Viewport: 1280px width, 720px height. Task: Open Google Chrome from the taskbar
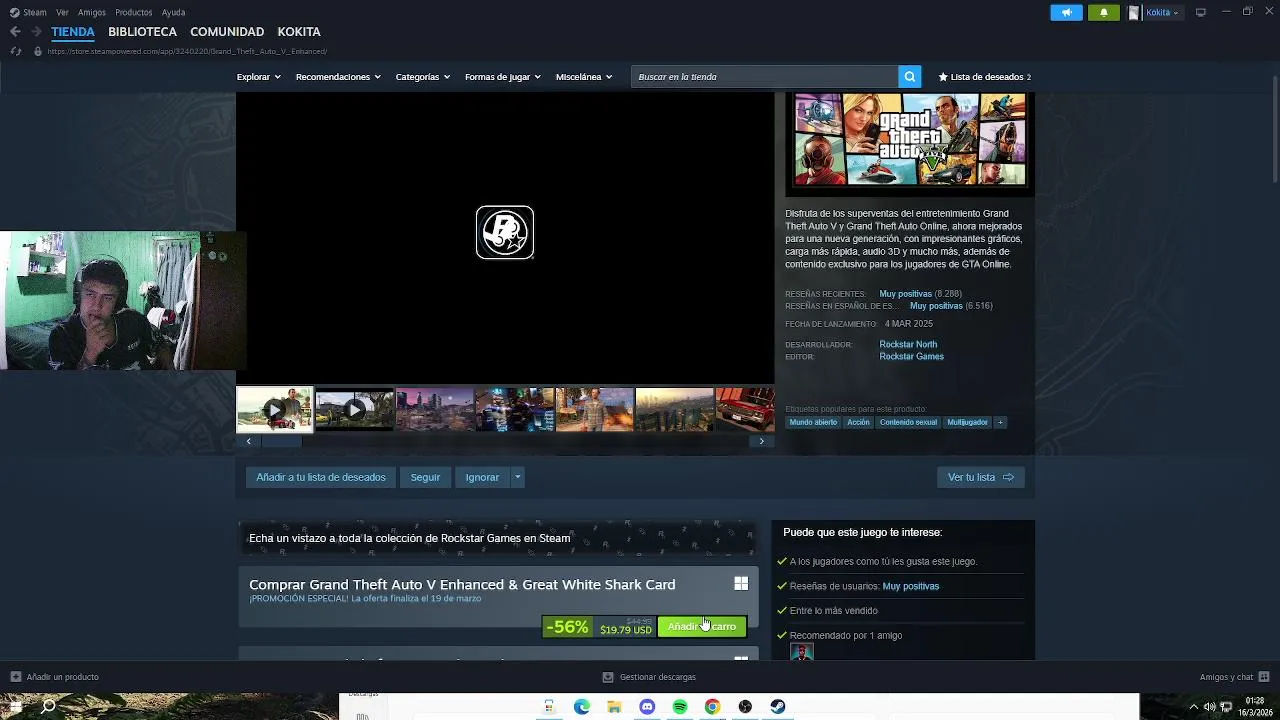(712, 707)
